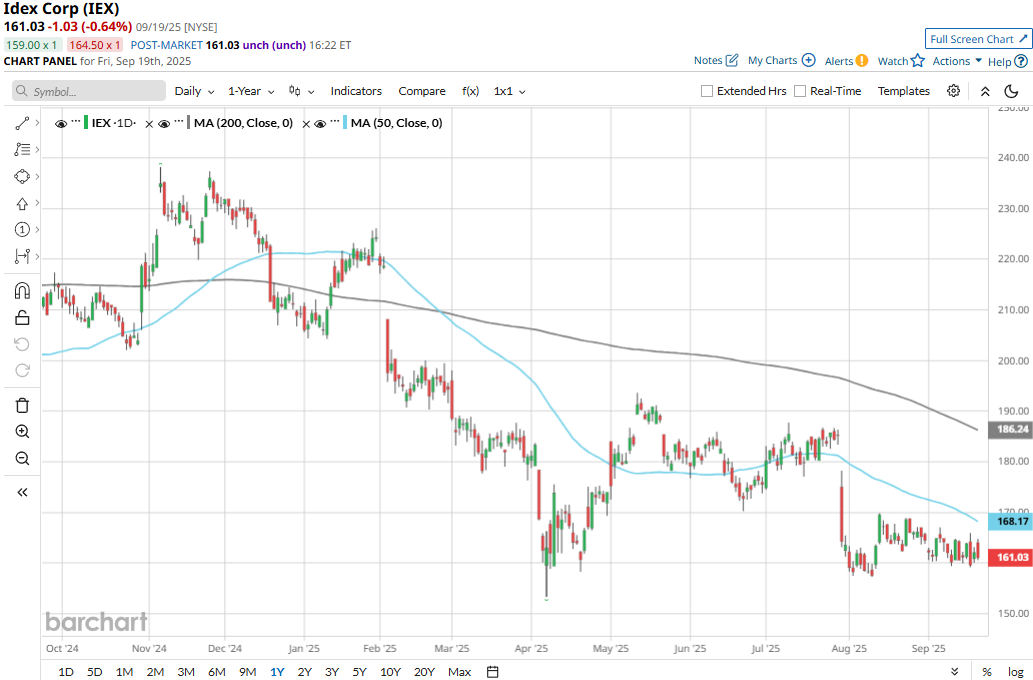The width and height of the screenshot is (1033, 680).
Task: Select the 6M time range tab
Action: tap(216, 671)
